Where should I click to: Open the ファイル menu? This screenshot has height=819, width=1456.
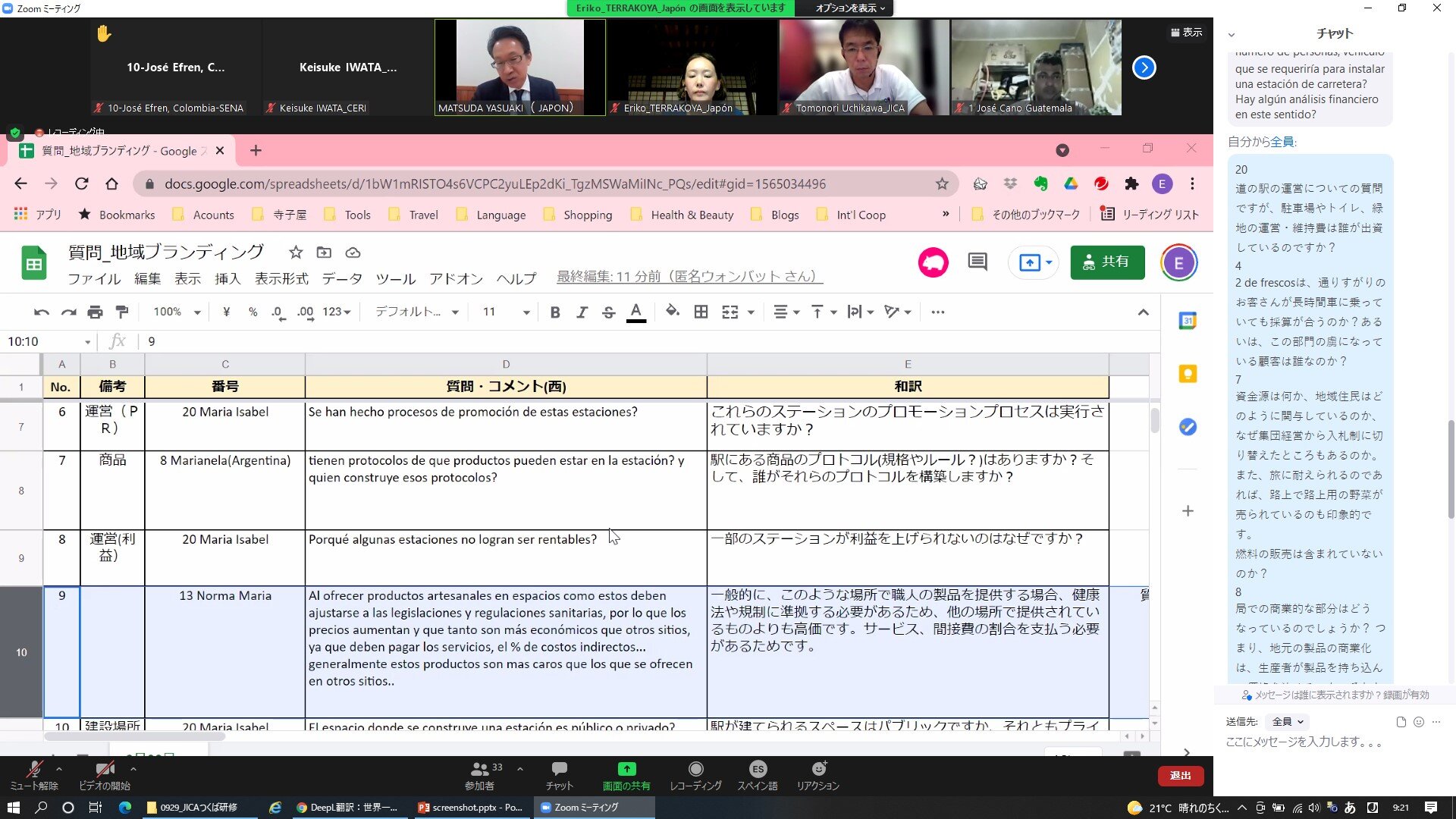click(94, 278)
